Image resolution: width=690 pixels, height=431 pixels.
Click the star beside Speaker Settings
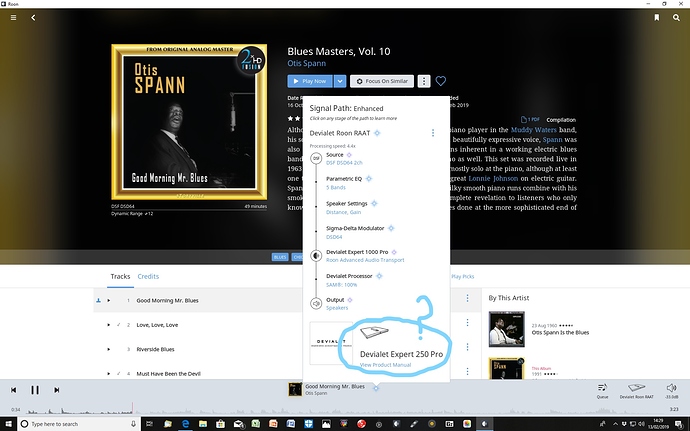click(374, 203)
